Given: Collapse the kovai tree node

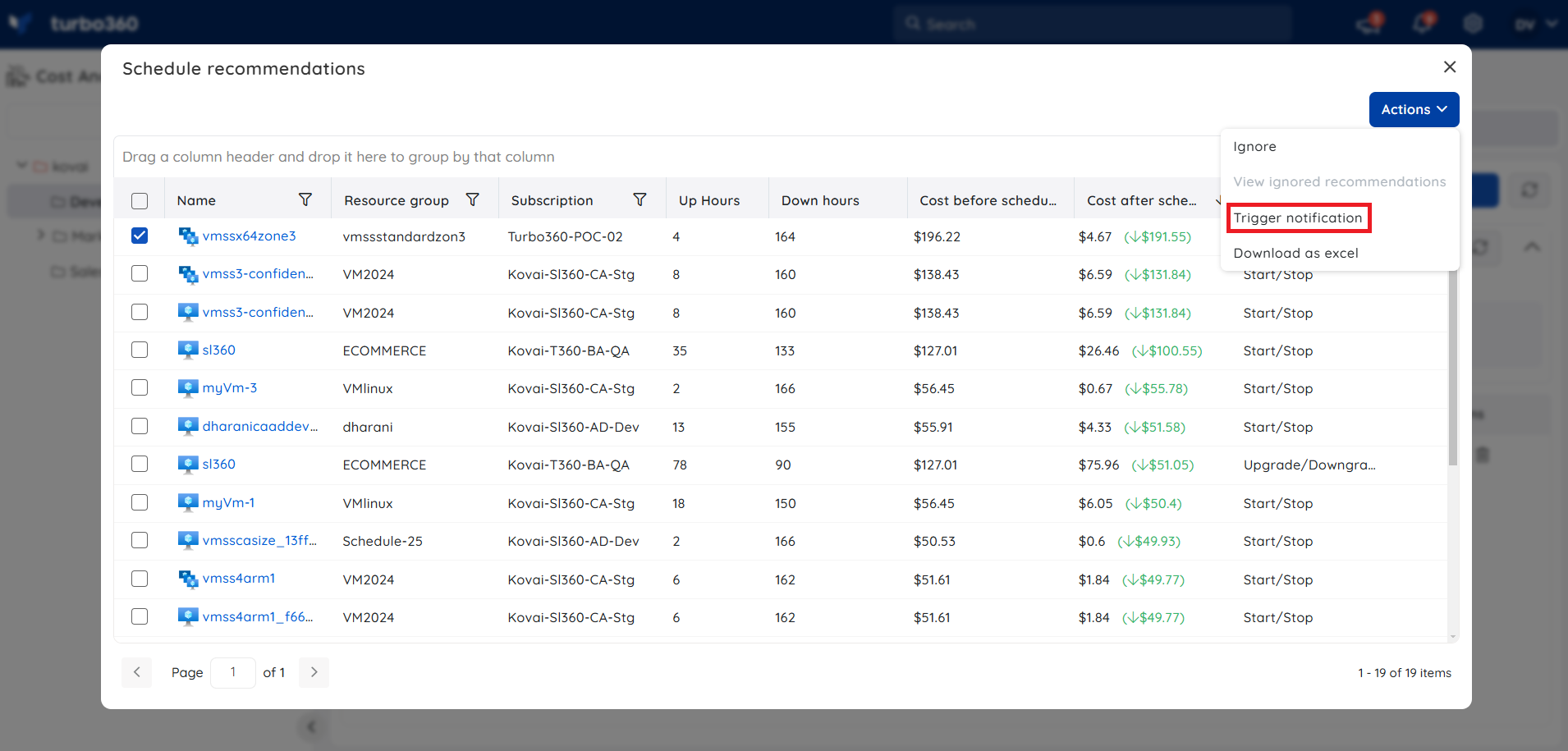Looking at the screenshot, I should 22,166.
